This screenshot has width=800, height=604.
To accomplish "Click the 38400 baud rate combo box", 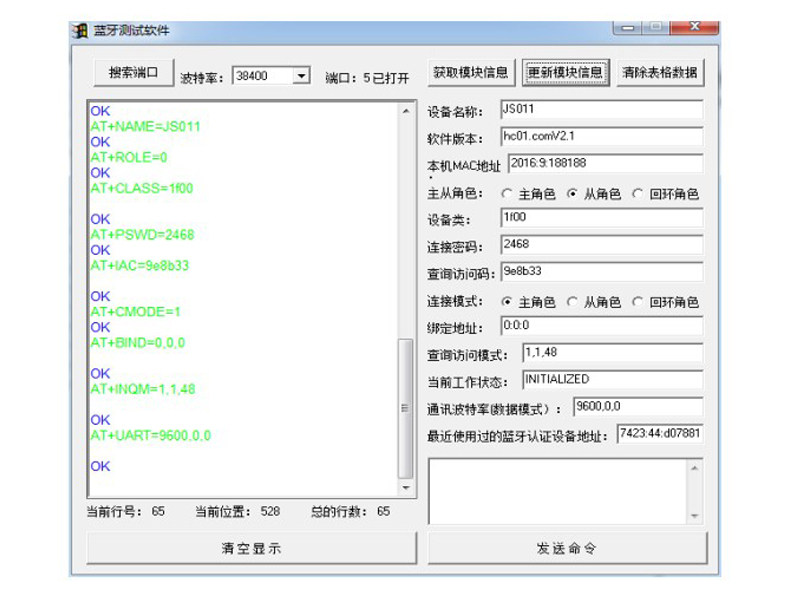I will pos(270,76).
